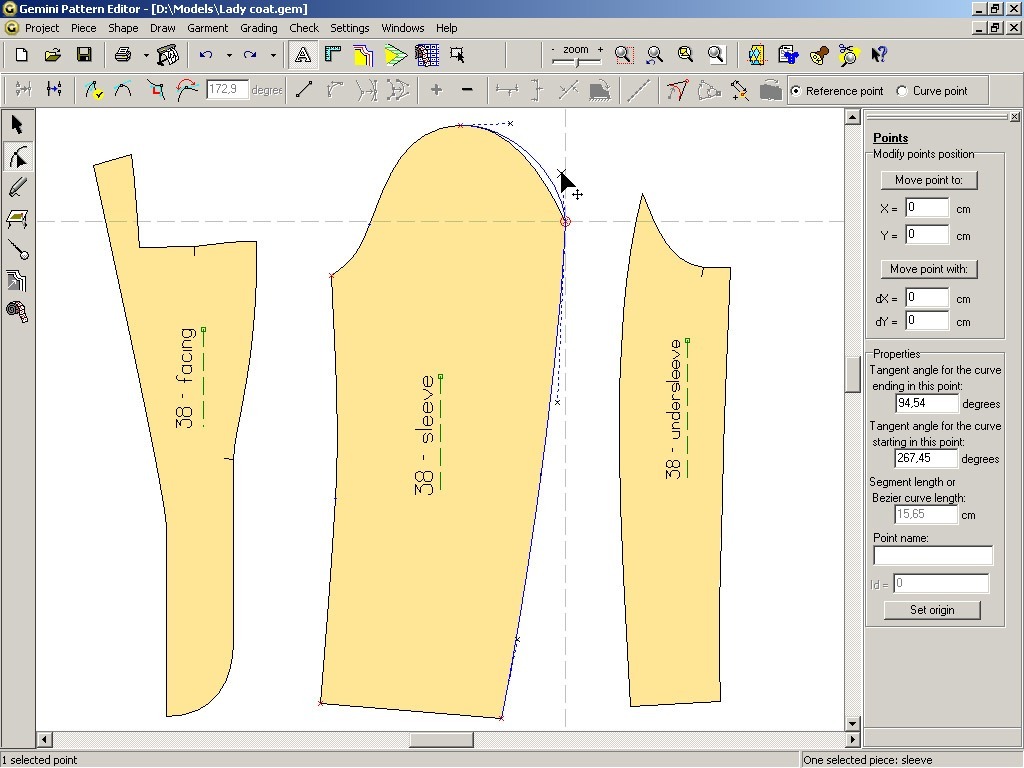Select the arrow selection tool in left toolbar
The width and height of the screenshot is (1024, 768).
tap(17, 125)
